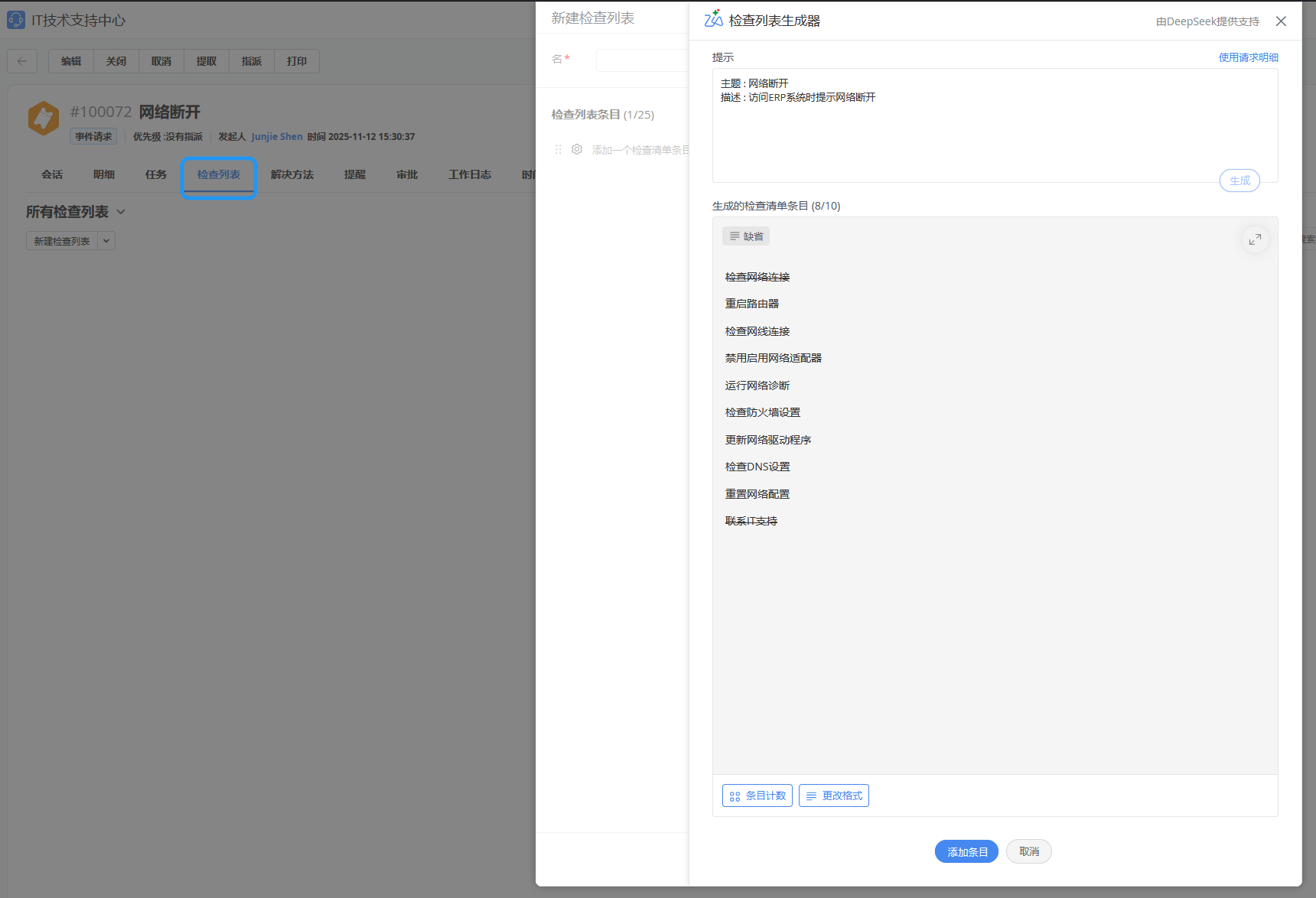Open the 新建检查列表 dropdown arrow

pyautogui.click(x=106, y=241)
